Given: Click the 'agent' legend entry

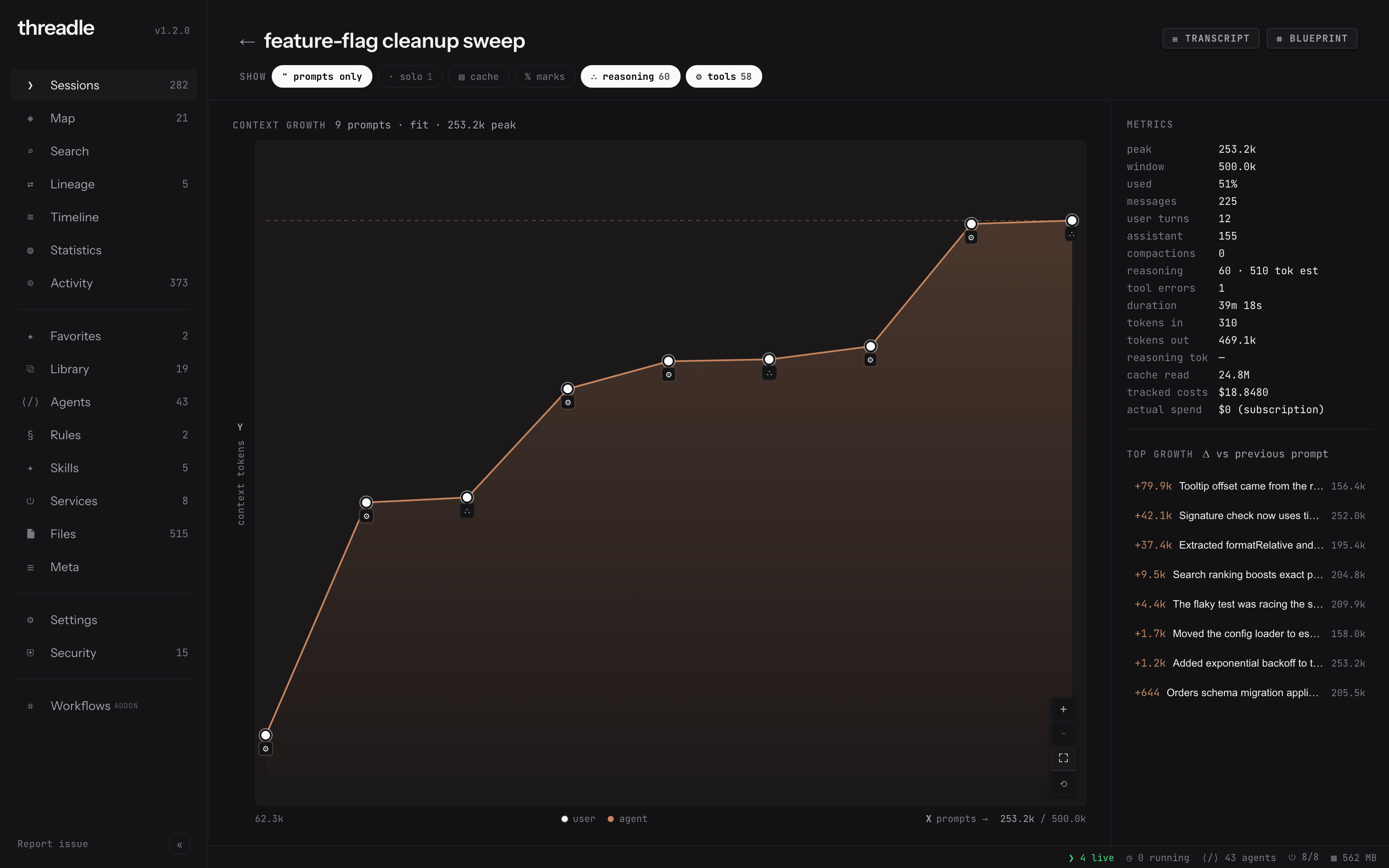Looking at the screenshot, I should (x=627, y=819).
